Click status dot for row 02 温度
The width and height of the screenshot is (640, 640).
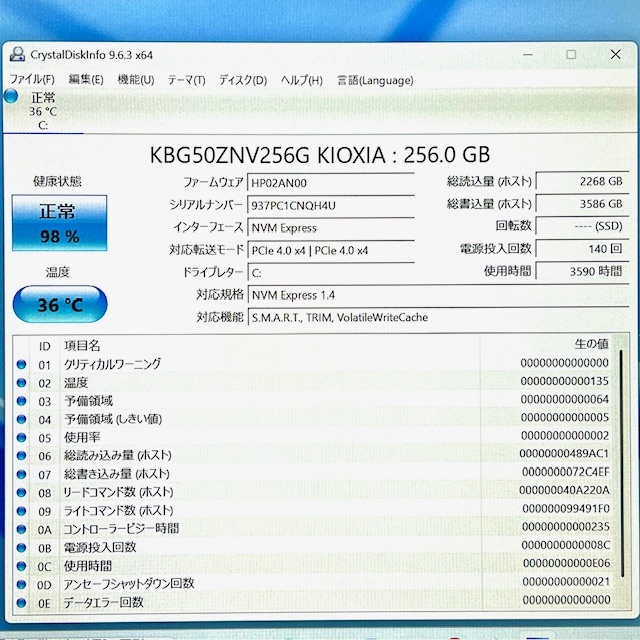(22, 383)
